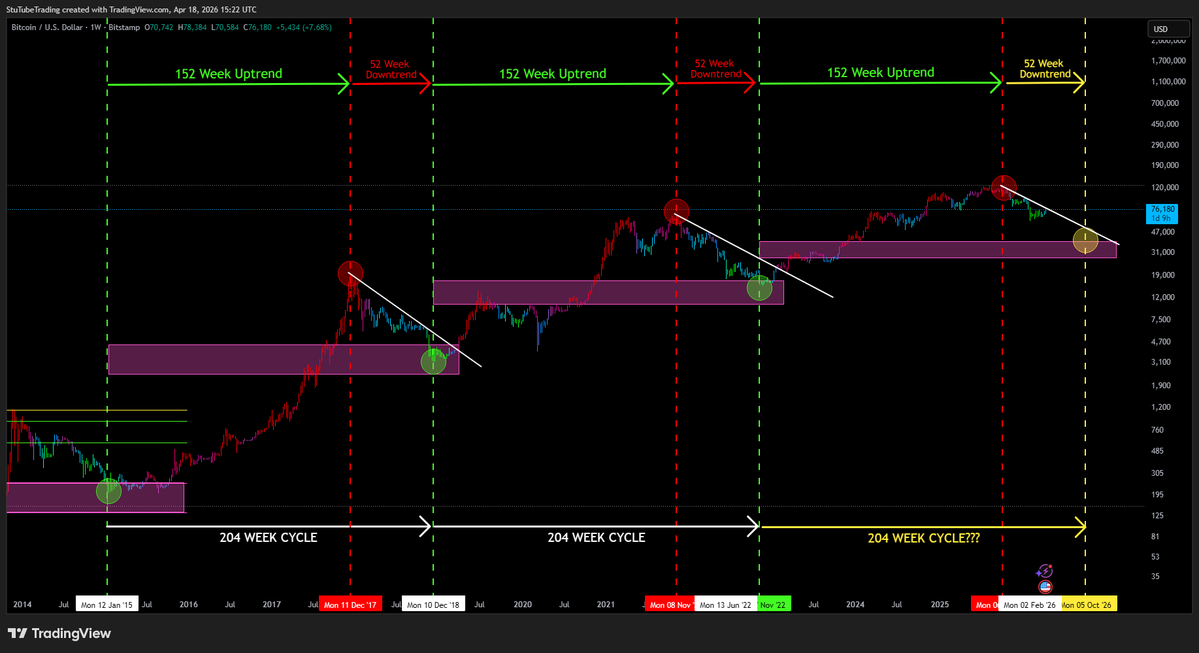Image resolution: width=1199 pixels, height=653 pixels.
Task: Select the 2024 year label on time axis
Action: tap(855, 604)
